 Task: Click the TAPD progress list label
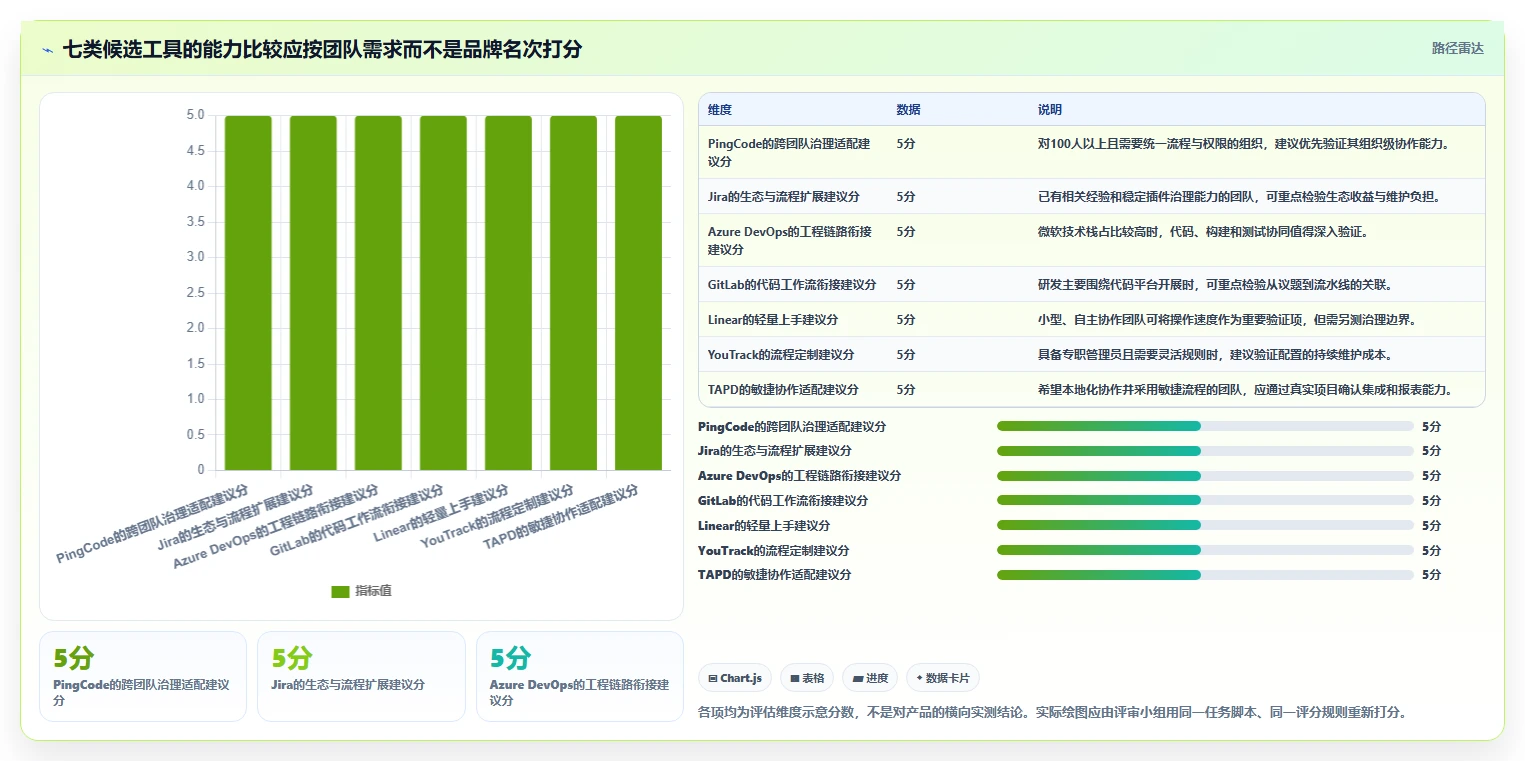point(775,575)
